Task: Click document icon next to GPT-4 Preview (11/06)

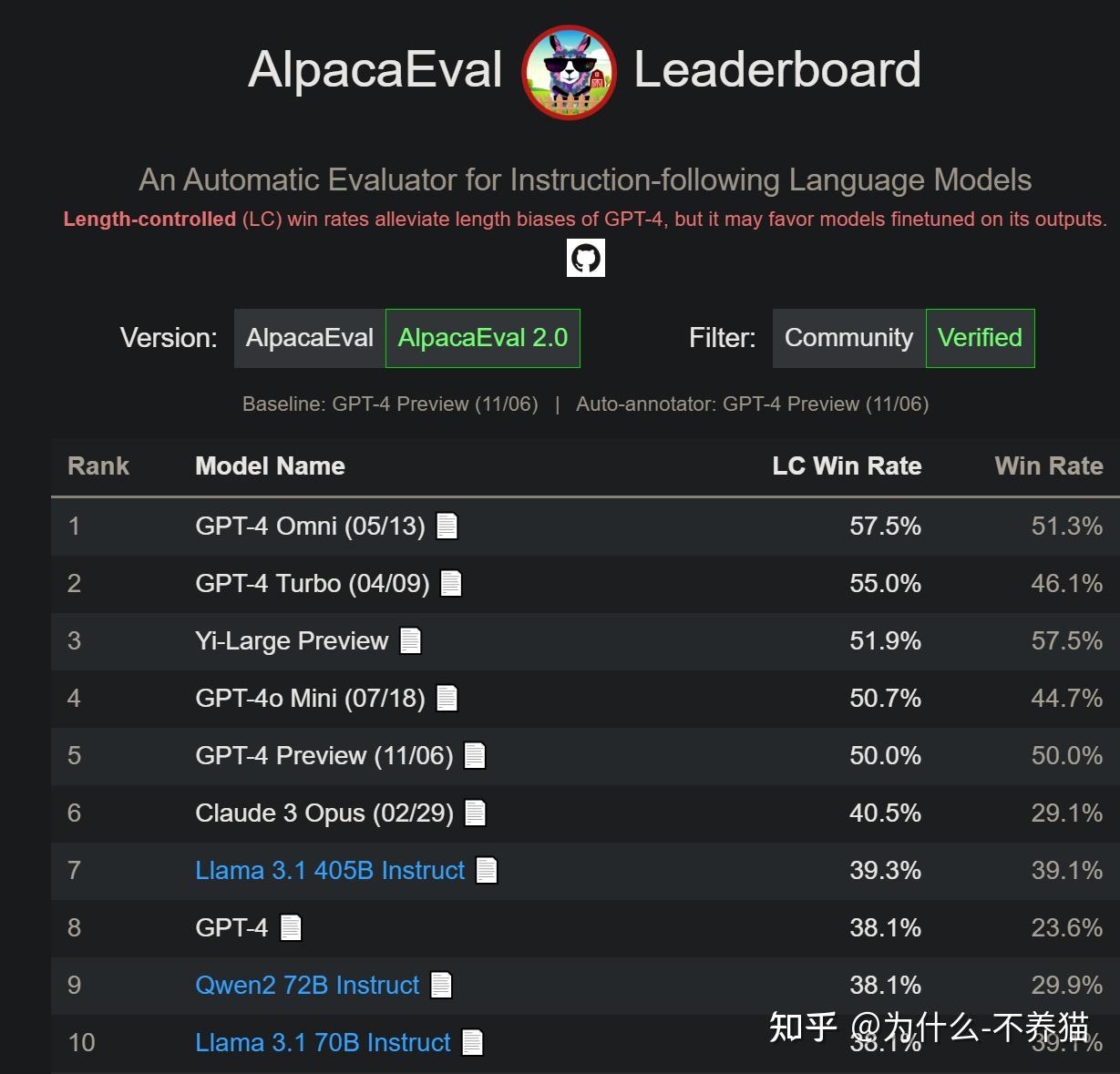Action: coord(475,755)
